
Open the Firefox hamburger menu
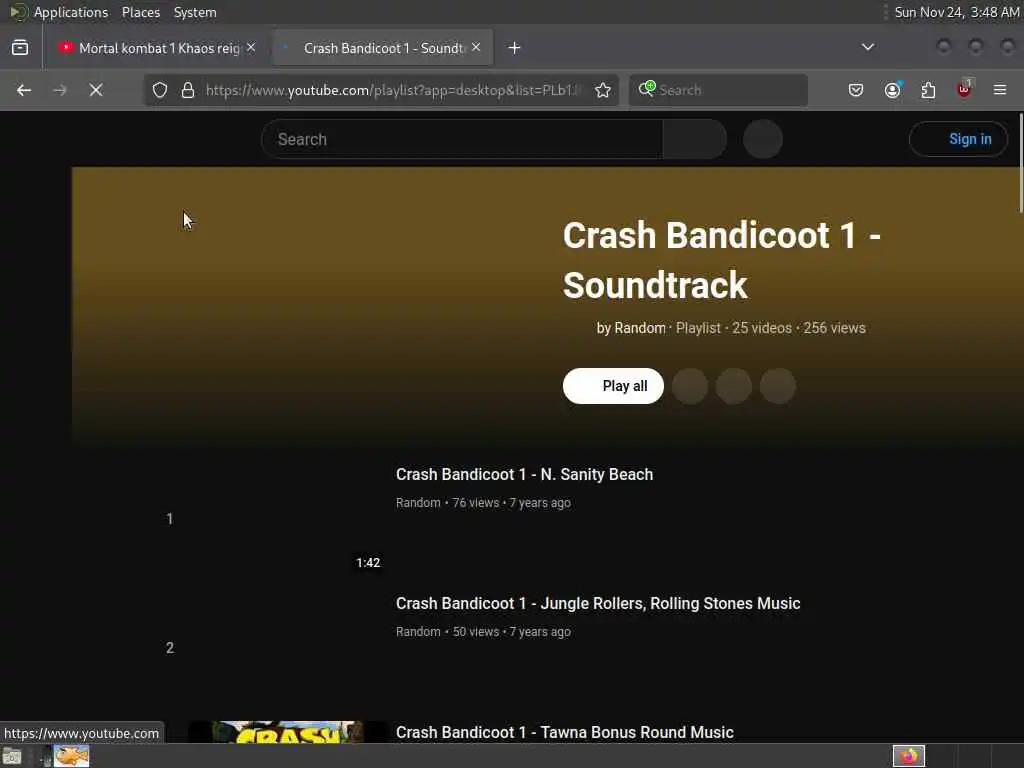tap(1000, 90)
